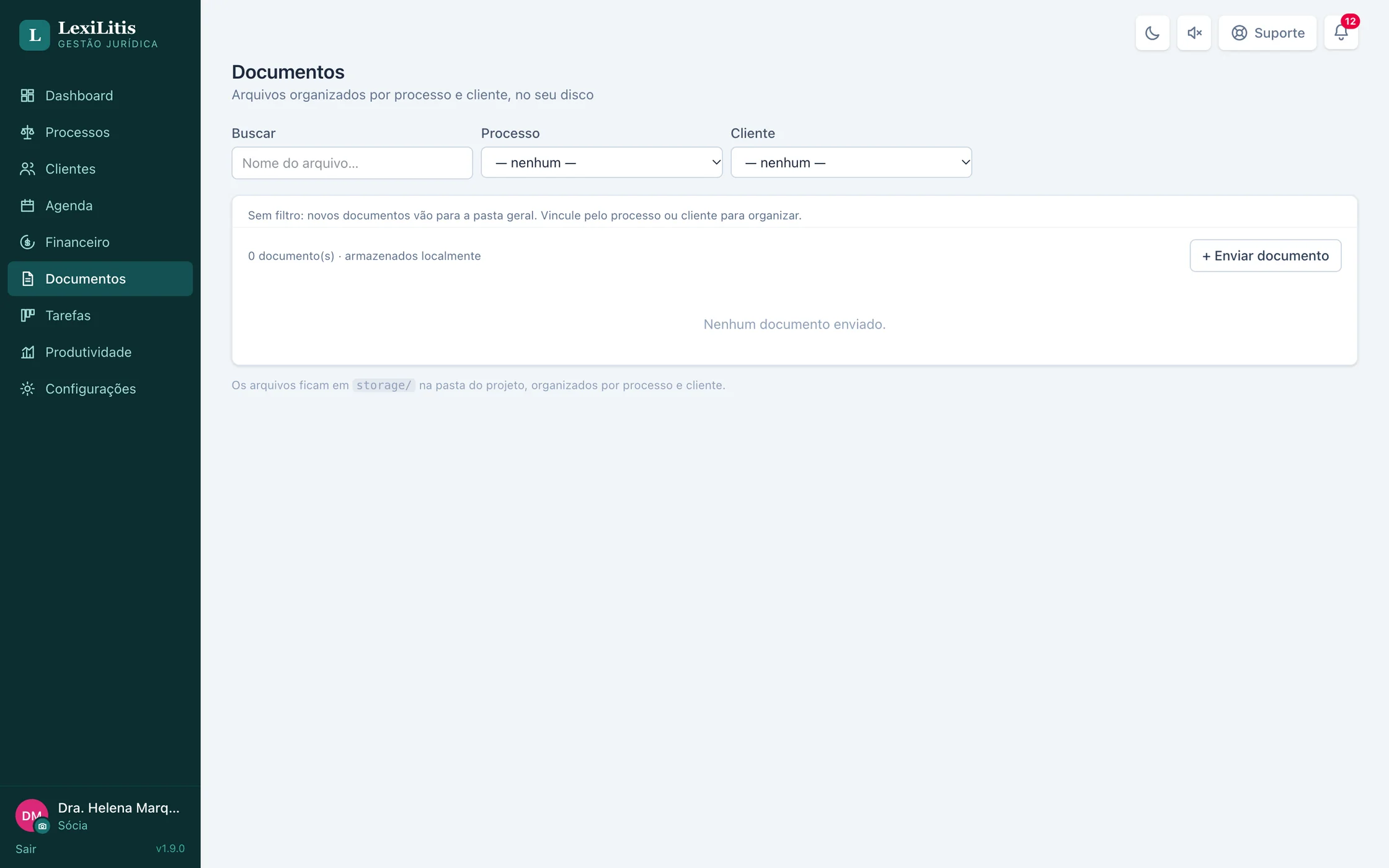Viewport: 1389px width, 868px height.
Task: Click the Produtividade chart icon
Action: (x=27, y=352)
